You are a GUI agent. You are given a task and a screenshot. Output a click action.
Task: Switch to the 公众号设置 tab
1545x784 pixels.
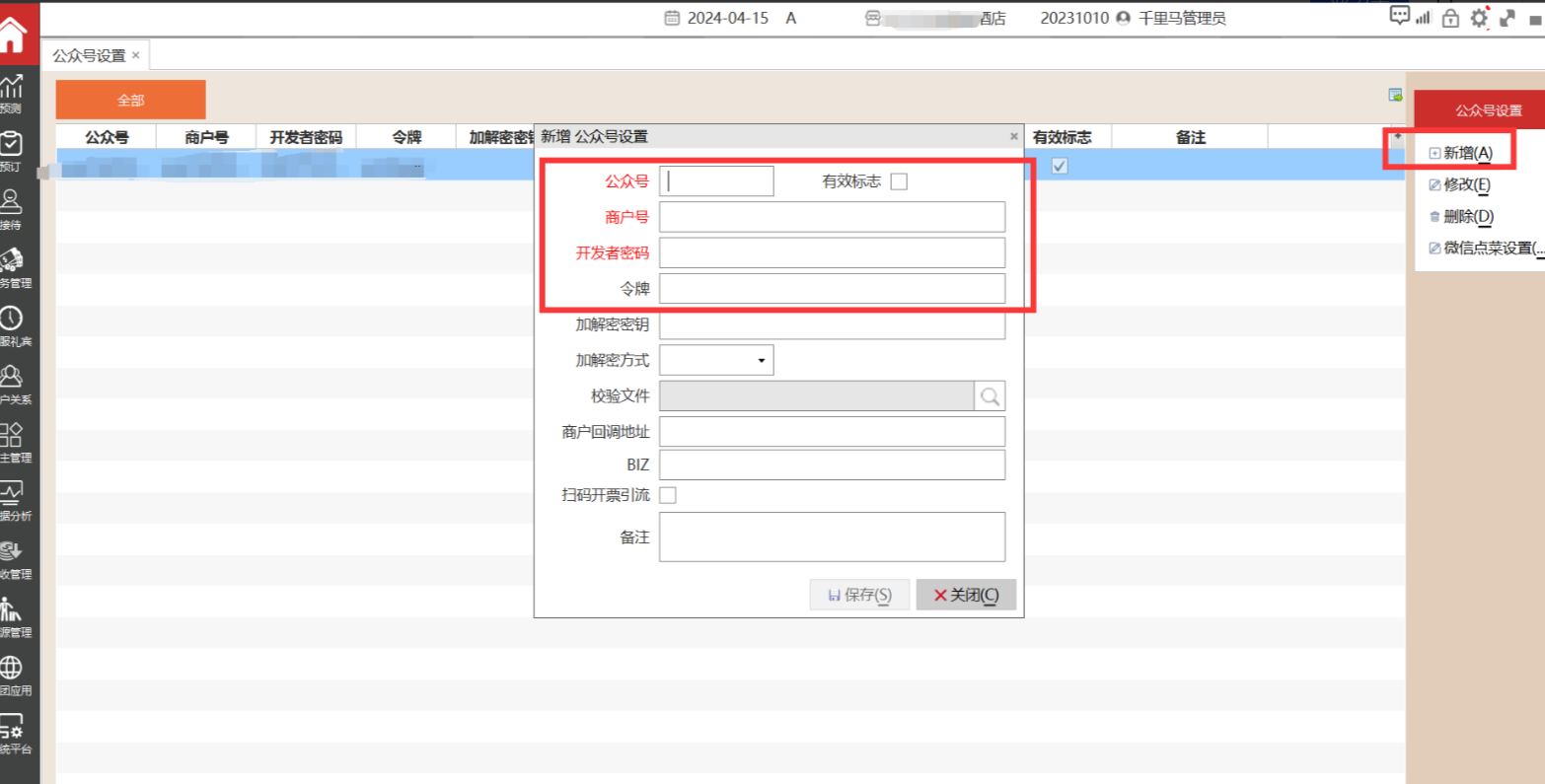pos(89,55)
